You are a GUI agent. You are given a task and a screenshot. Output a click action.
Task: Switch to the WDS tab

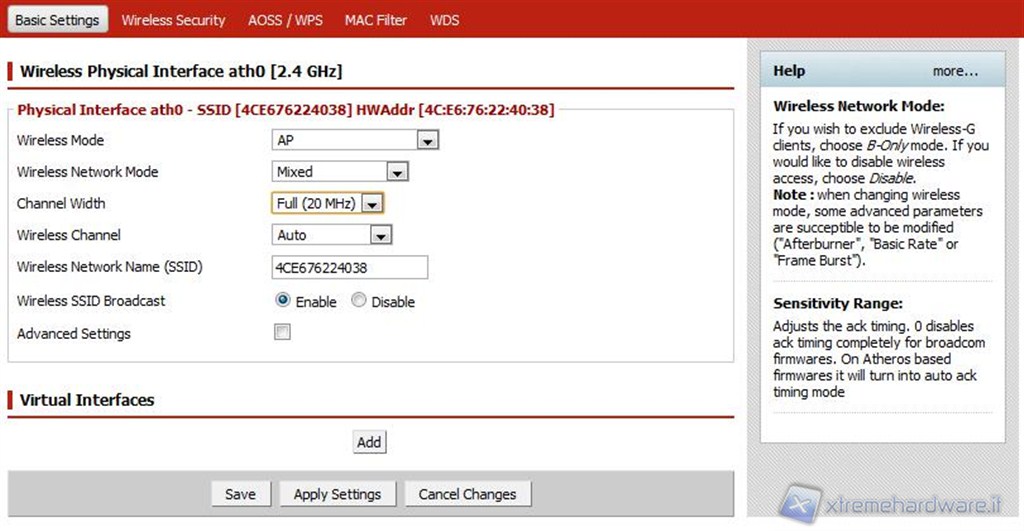tap(444, 20)
